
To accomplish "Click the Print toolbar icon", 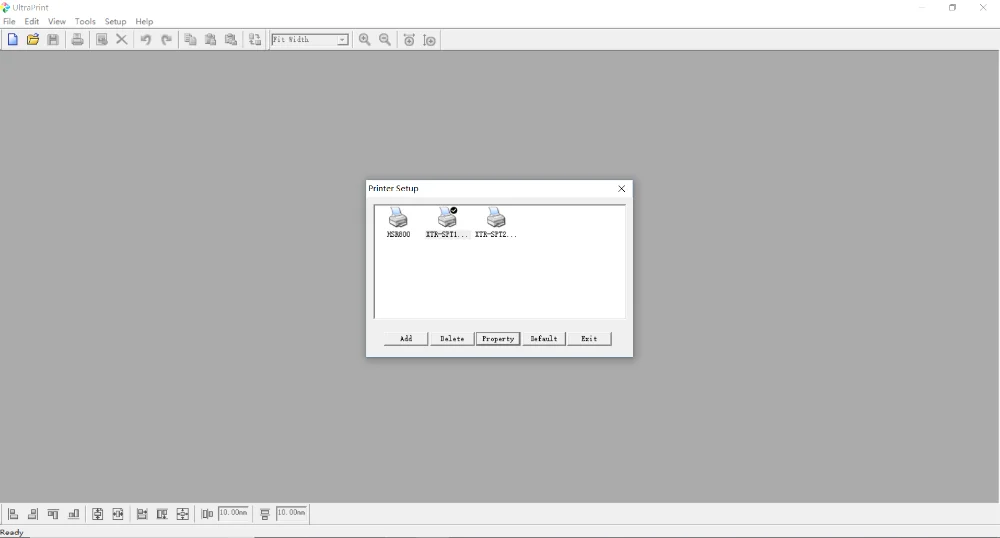I will pos(77,40).
